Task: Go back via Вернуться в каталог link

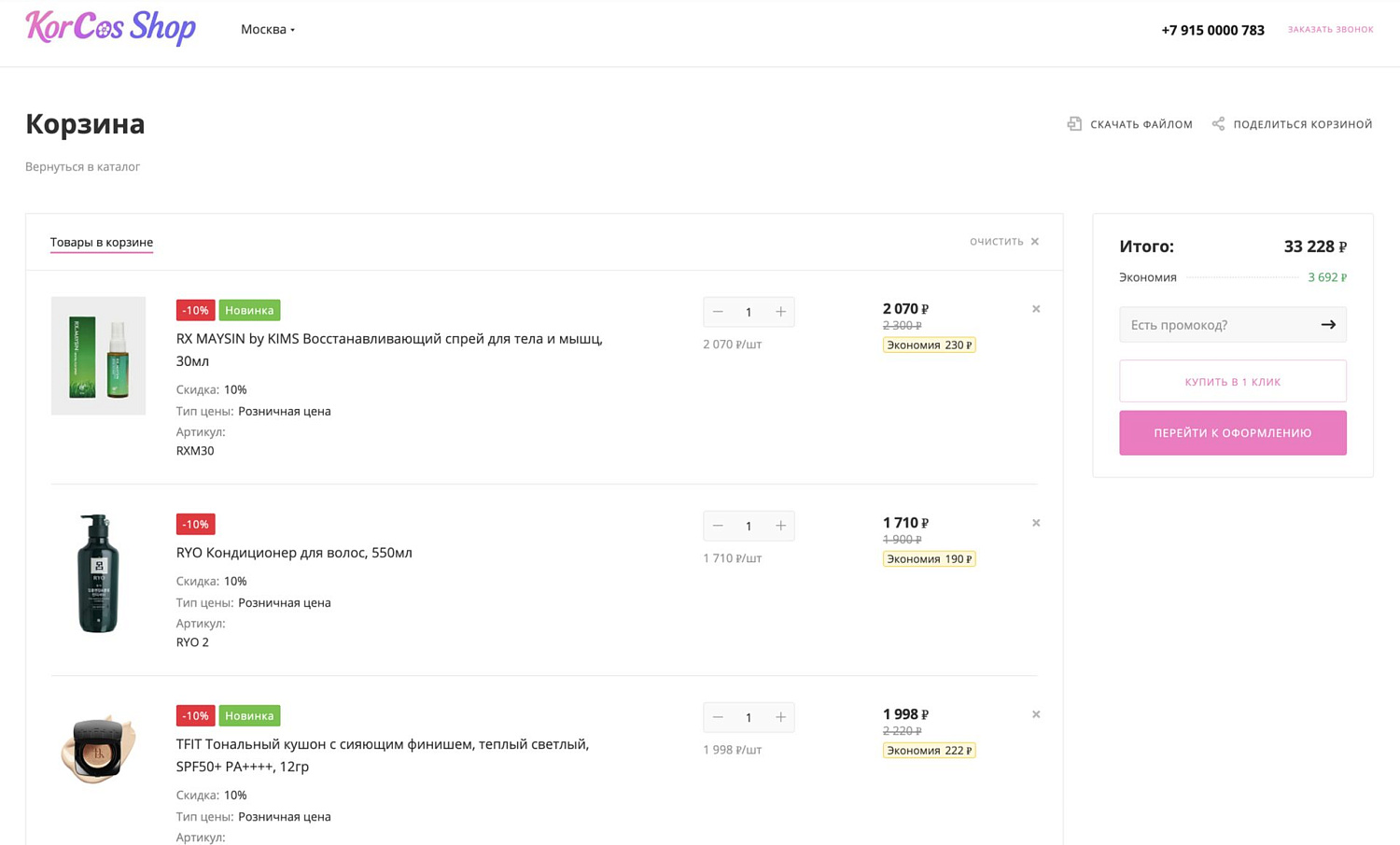Action: click(82, 167)
